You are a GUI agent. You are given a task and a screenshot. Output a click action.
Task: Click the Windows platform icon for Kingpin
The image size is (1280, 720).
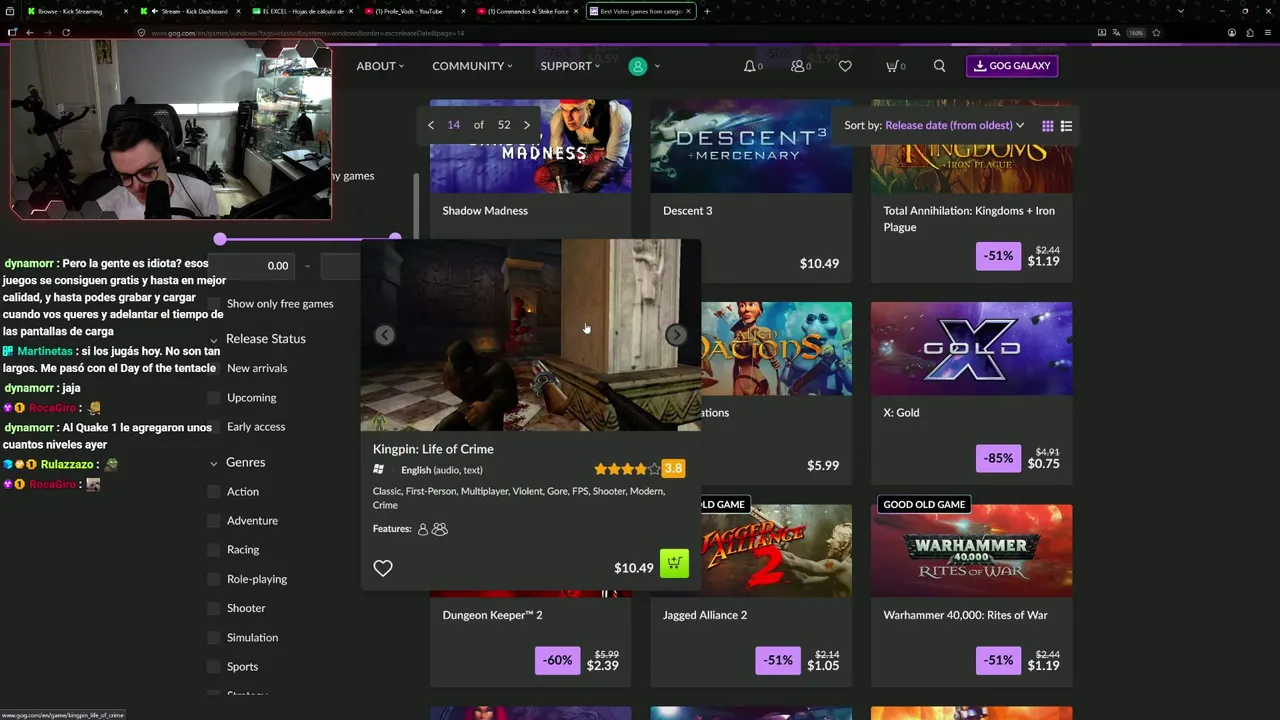click(379, 470)
